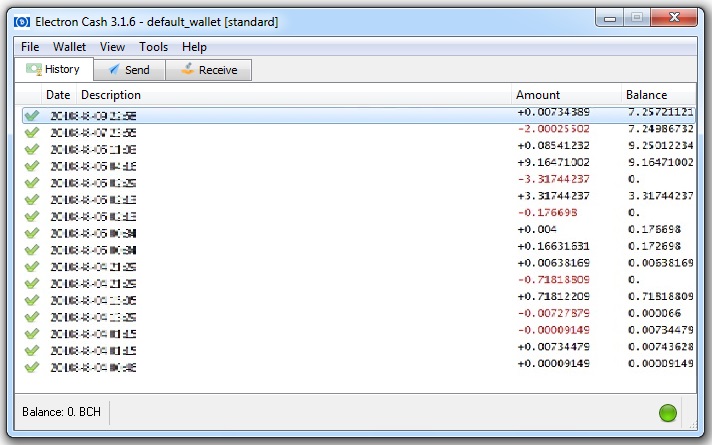
Task: Click the balance value 9.25012234
Action: tap(661, 146)
